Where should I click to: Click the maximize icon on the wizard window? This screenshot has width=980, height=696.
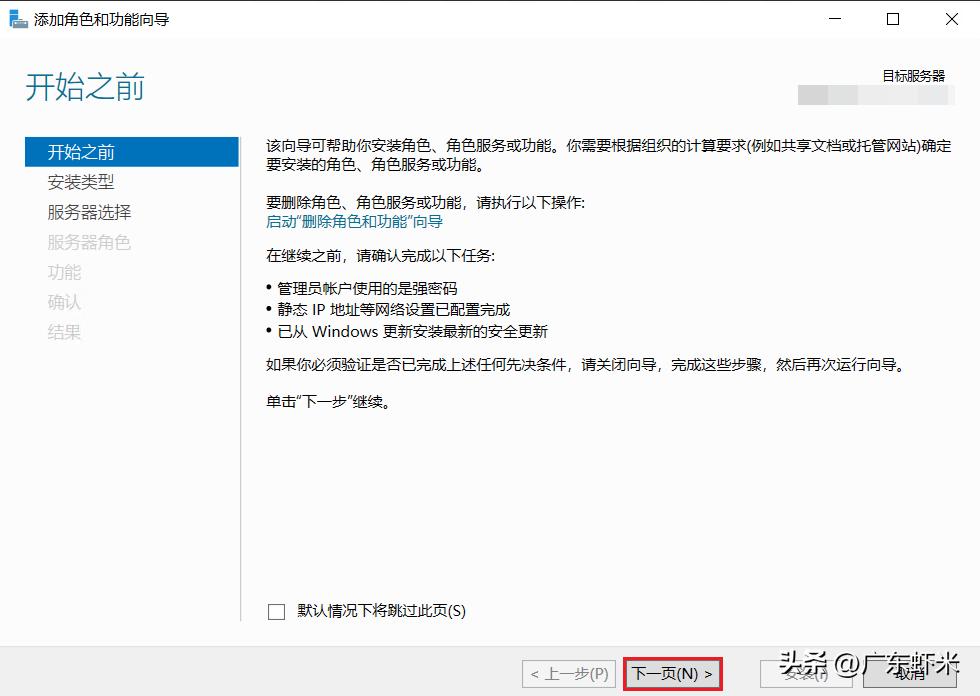tap(893, 18)
